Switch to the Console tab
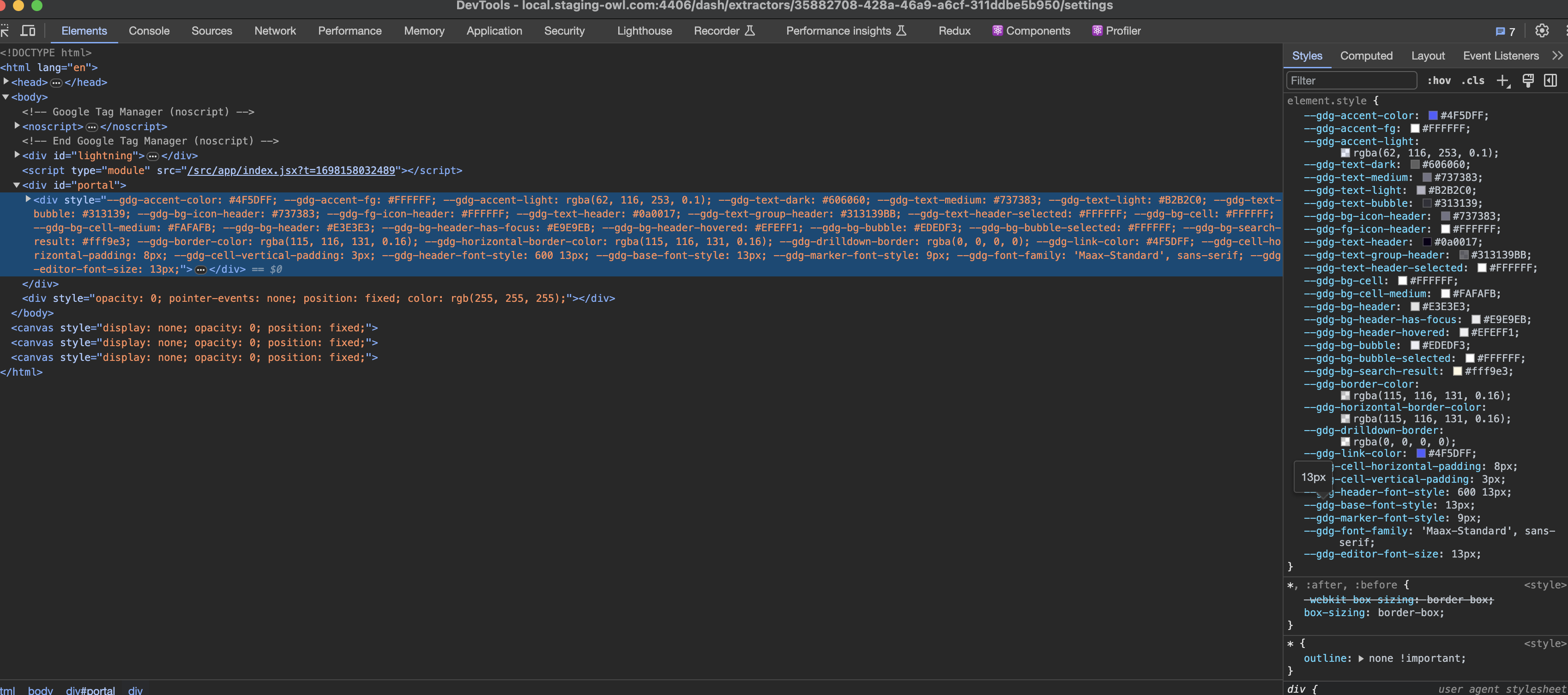1568x695 pixels. [149, 30]
